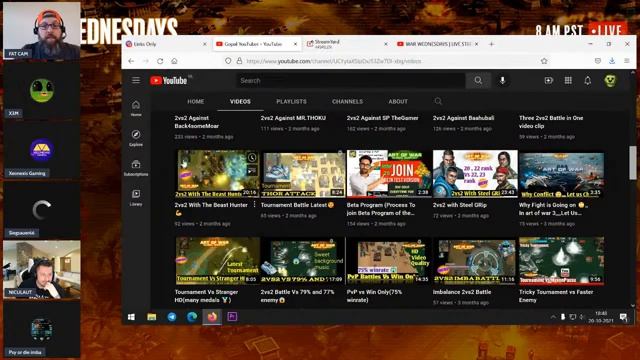Select the channel VIDEOS tab
The width and height of the screenshot is (640, 360).
240,101
